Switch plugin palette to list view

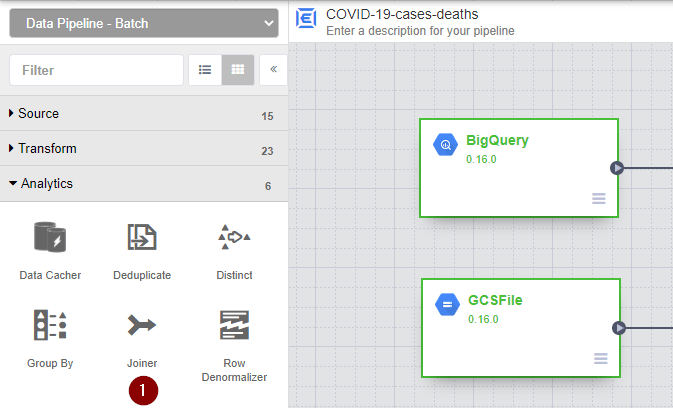205,70
